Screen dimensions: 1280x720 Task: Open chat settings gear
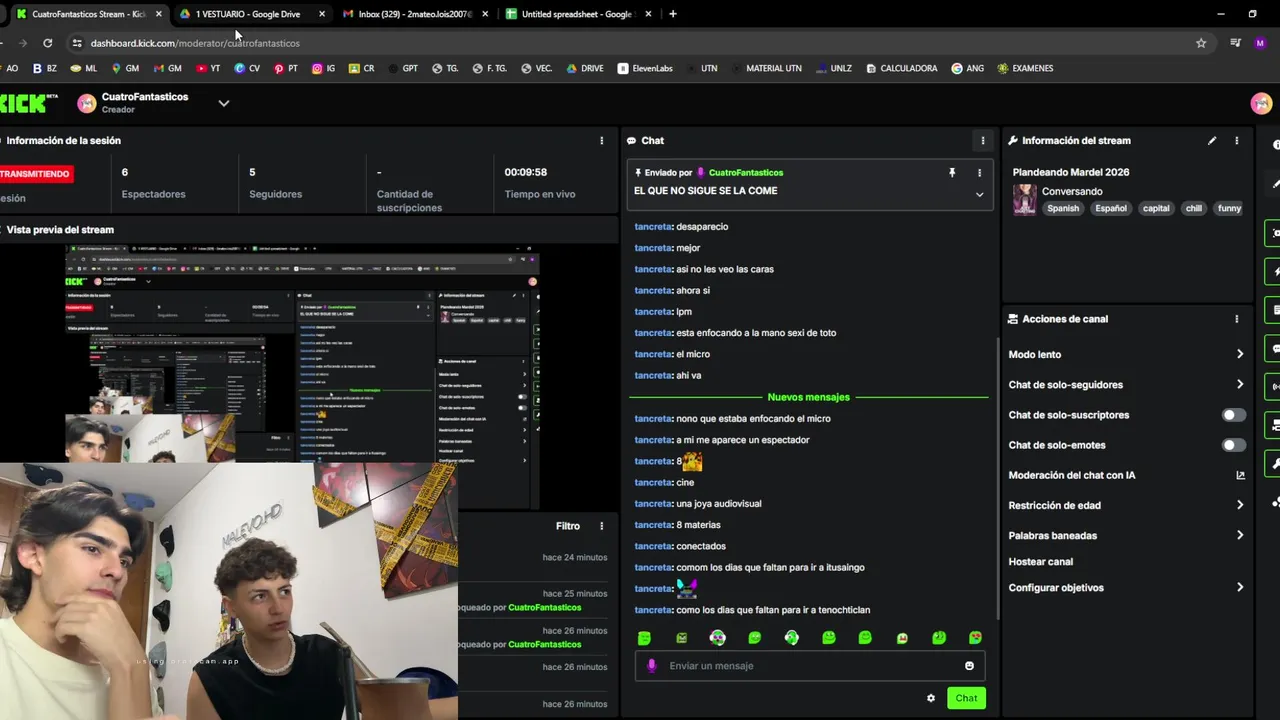tap(931, 698)
